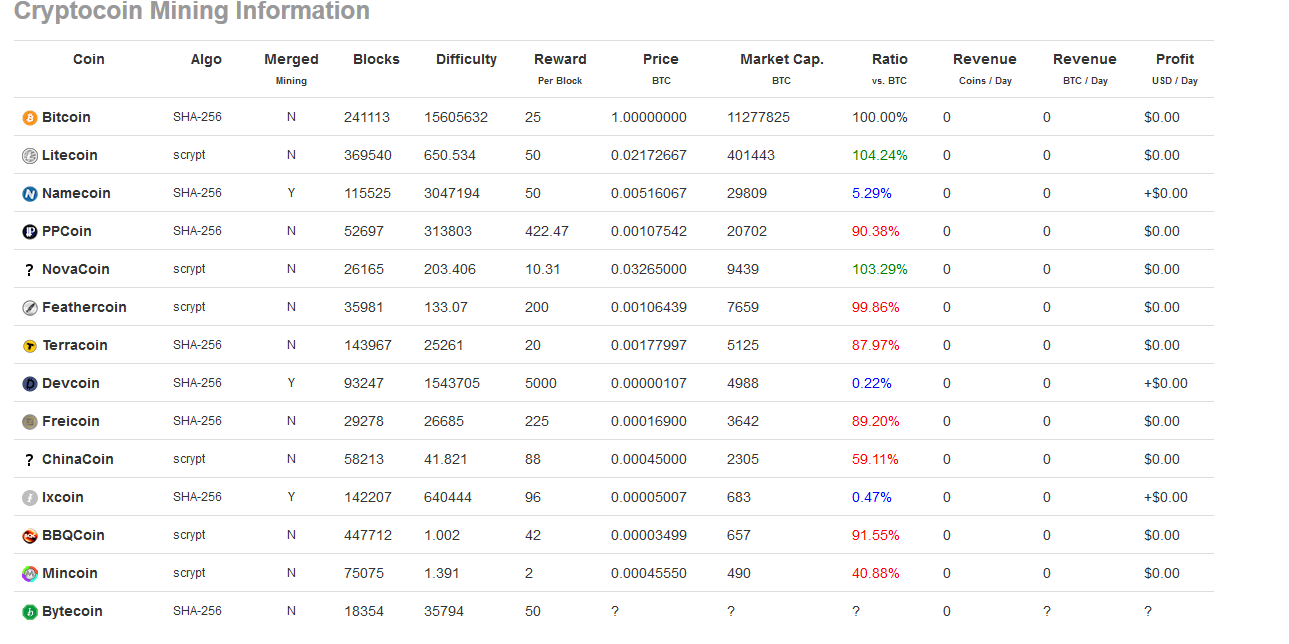Click the colorful Mincoin logo icon

[30, 574]
